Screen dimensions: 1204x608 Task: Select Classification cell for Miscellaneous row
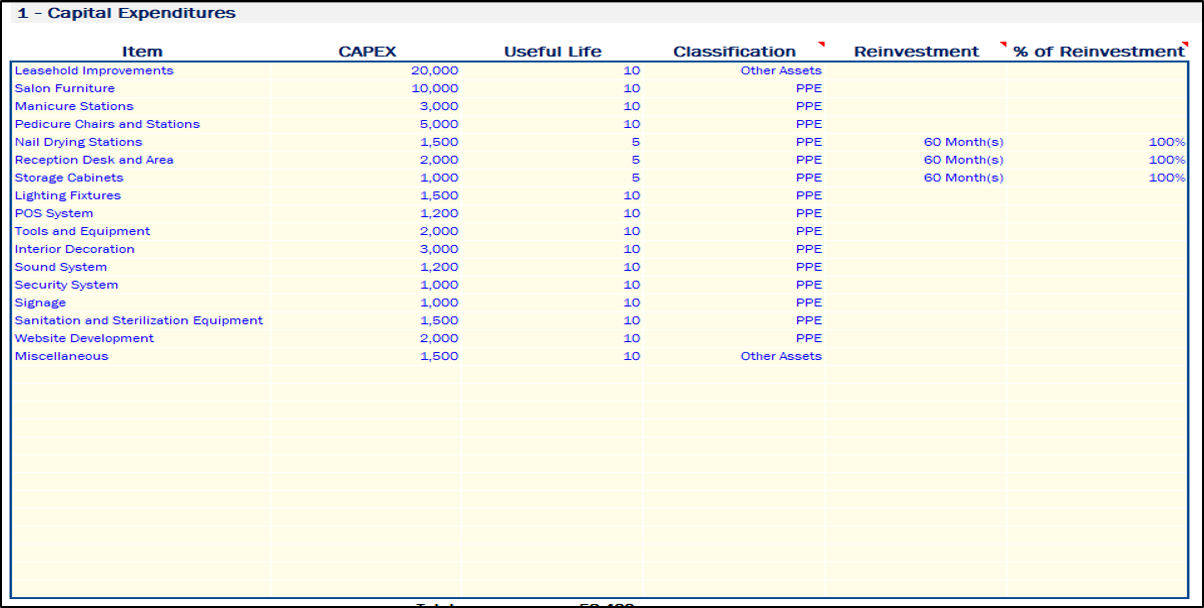tap(780, 357)
